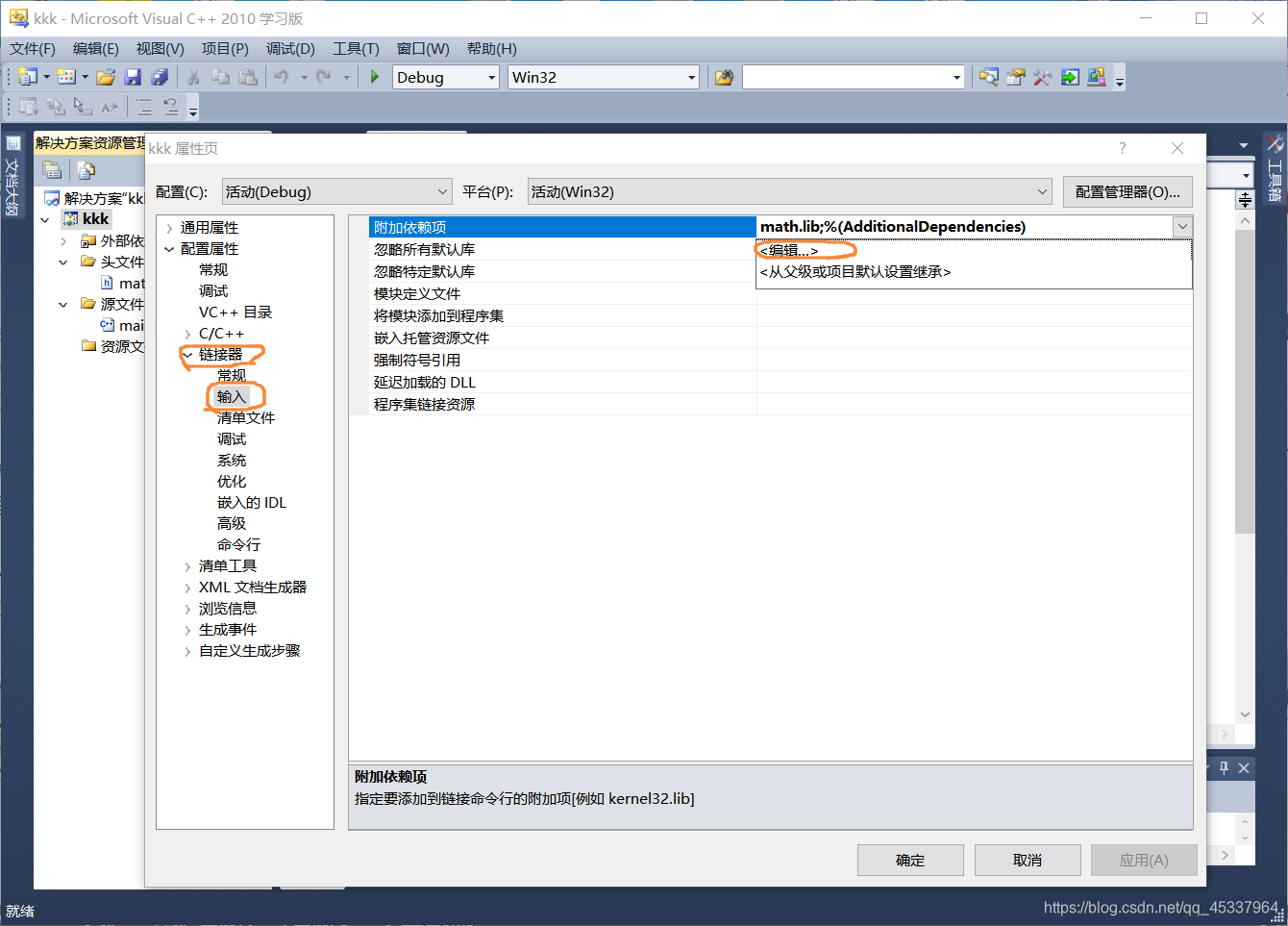Image resolution: width=1288 pixels, height=926 pixels.
Task: Open the 调试(D) menu
Action: 290,49
